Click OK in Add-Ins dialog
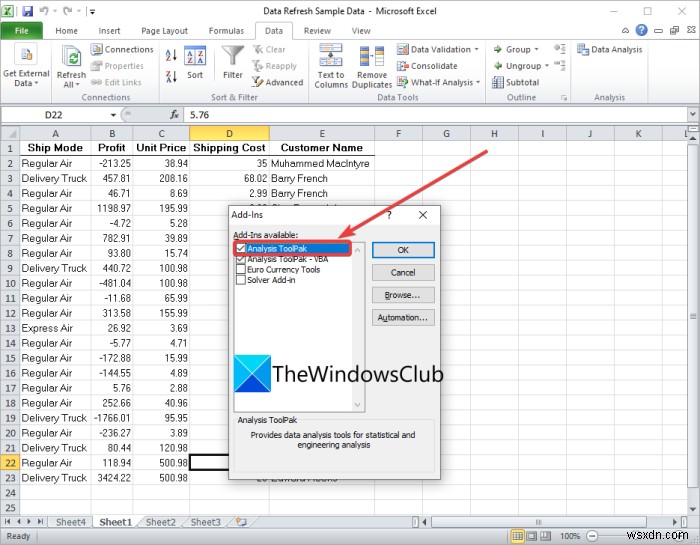 point(403,250)
